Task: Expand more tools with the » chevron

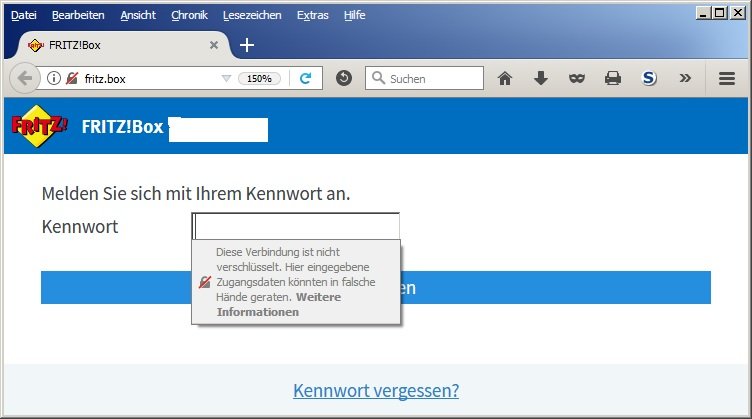Action: pos(685,78)
